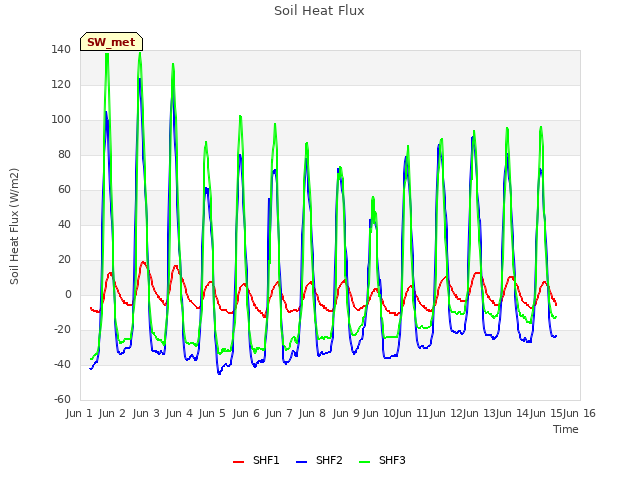Click the Time axis label
Screen dimensions: 640x480
pos(566,429)
